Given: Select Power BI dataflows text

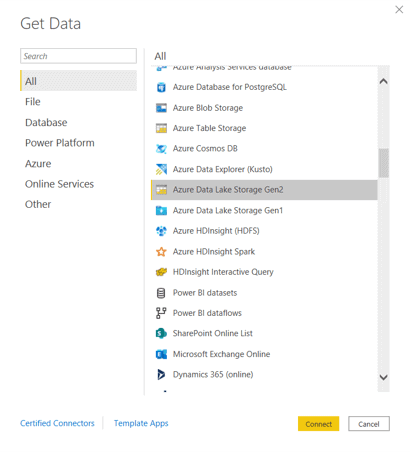Looking at the screenshot, I should [207, 313].
